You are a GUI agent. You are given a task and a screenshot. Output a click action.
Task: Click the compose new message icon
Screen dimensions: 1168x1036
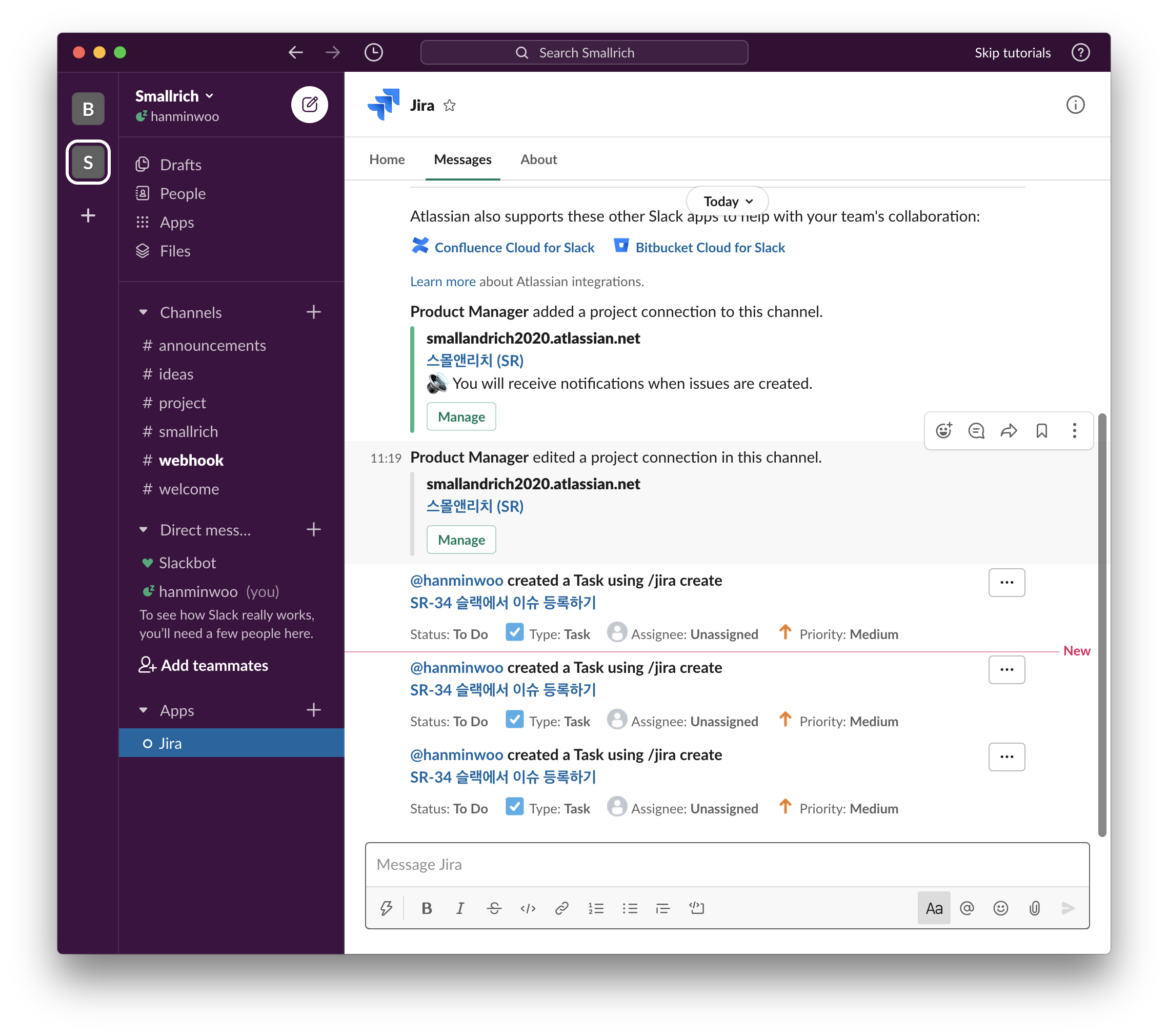[x=309, y=105]
